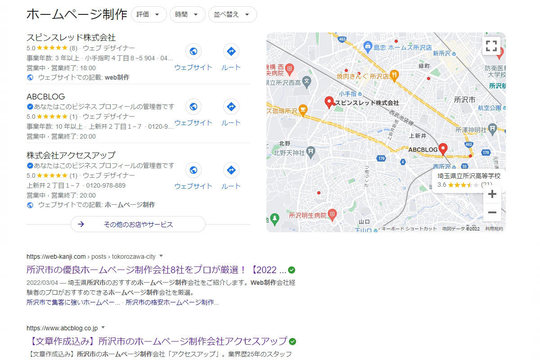
Task: Open the ABCBLOG business listing title
Action: (x=46, y=97)
